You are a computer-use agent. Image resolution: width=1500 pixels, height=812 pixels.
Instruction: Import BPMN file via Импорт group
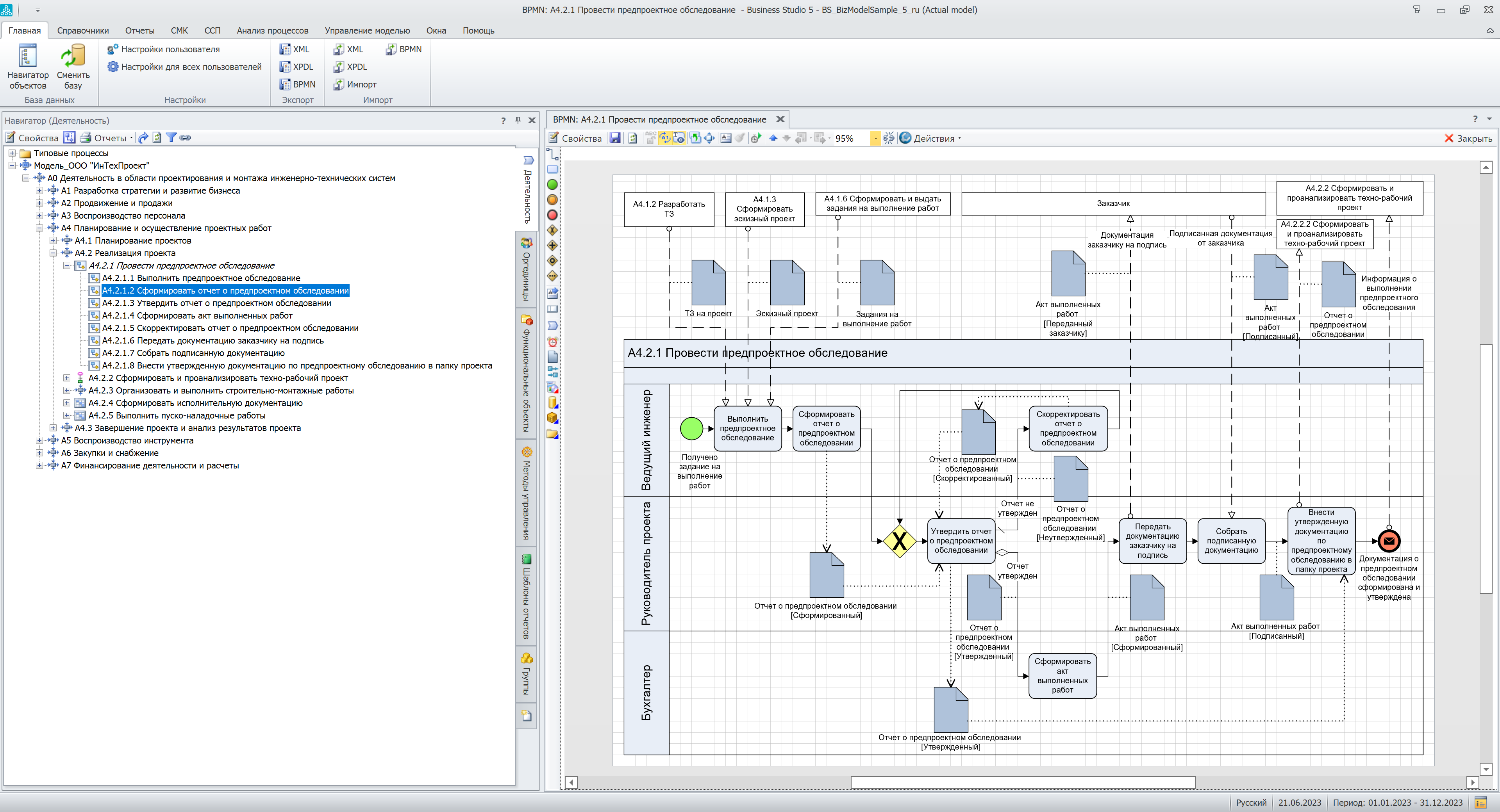pos(404,50)
